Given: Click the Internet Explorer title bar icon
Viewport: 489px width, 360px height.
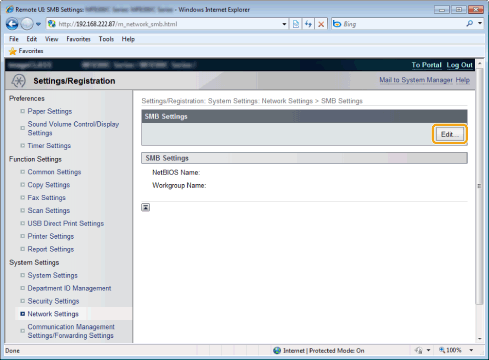Looking at the screenshot, I should point(10,9).
